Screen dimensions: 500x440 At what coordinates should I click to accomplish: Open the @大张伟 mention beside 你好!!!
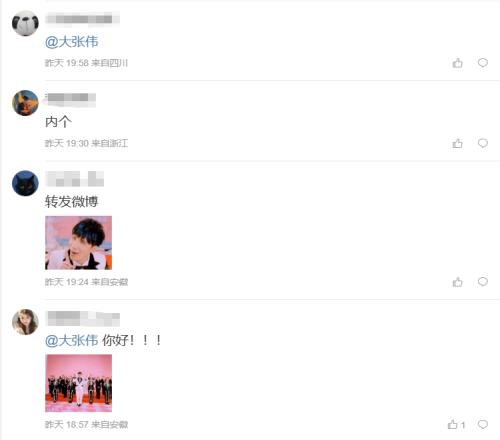tap(72, 340)
